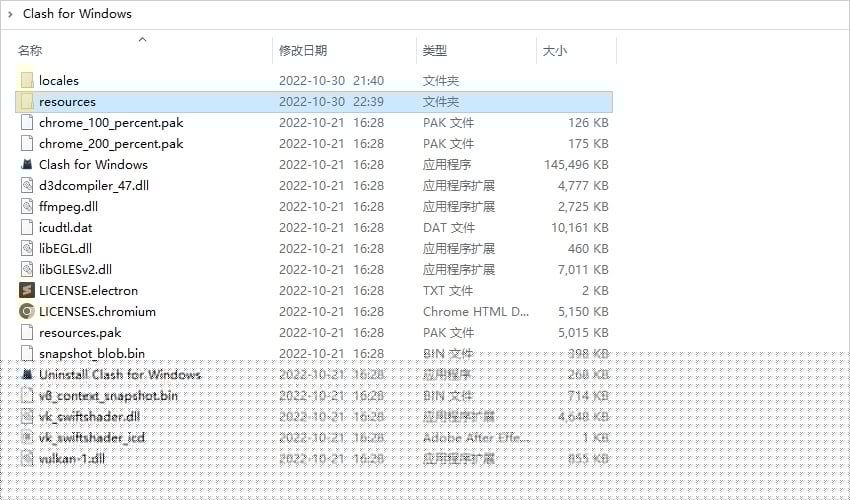Select the Uninstall Clash for Windows name

(120, 374)
